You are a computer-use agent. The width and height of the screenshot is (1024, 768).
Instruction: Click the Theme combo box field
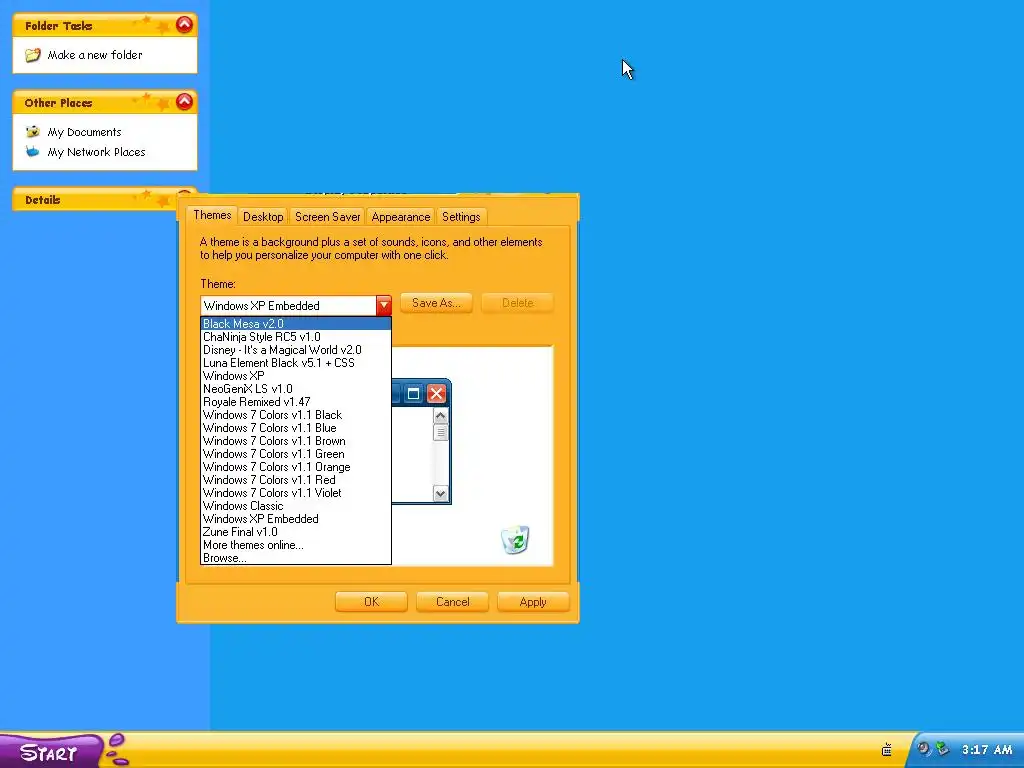pyautogui.click(x=296, y=305)
